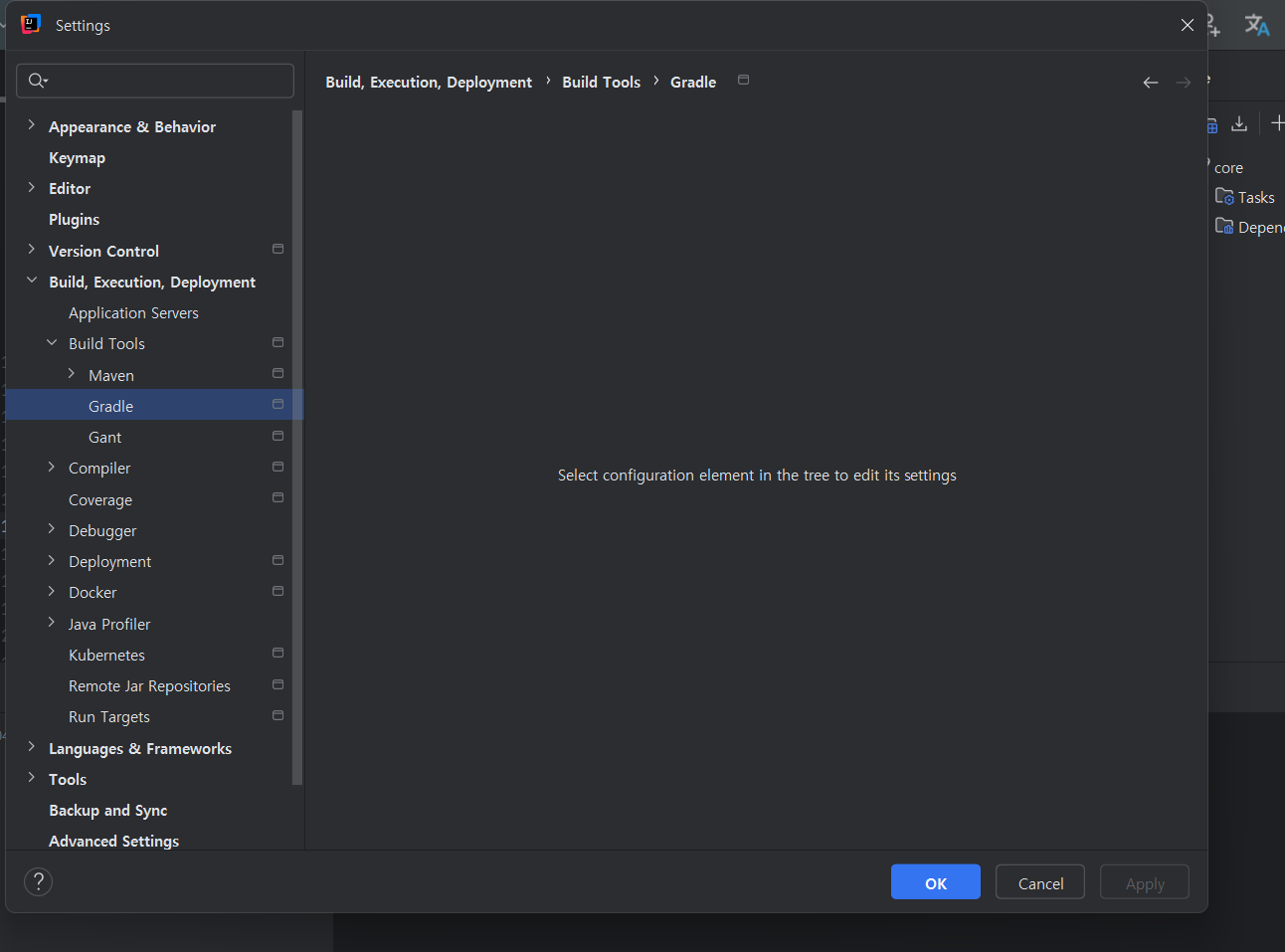Expand the Languages & Frameworks section
1285x952 pixels.
[x=32, y=747]
